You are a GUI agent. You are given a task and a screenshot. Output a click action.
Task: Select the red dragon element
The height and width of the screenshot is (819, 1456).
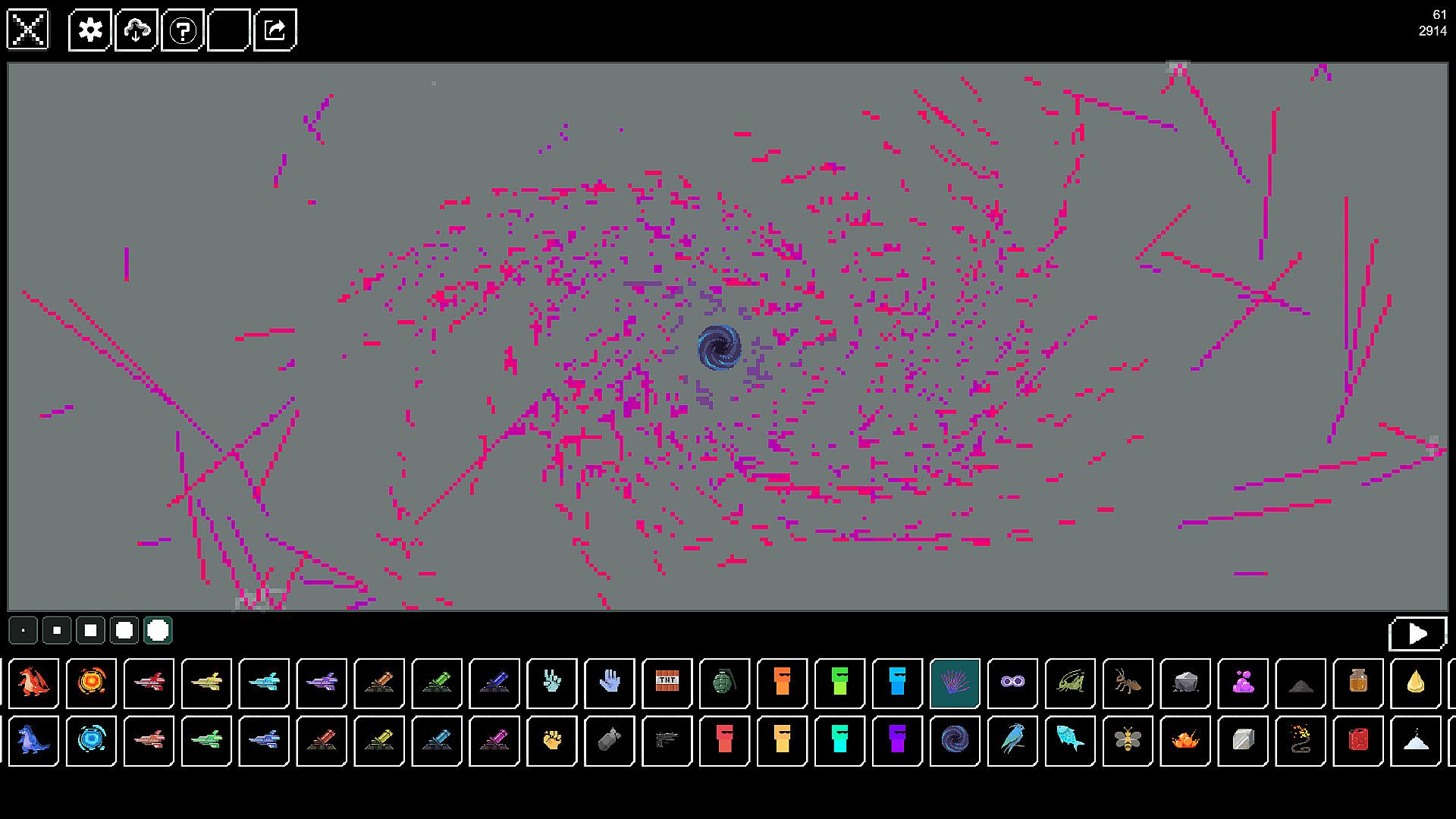tap(33, 682)
